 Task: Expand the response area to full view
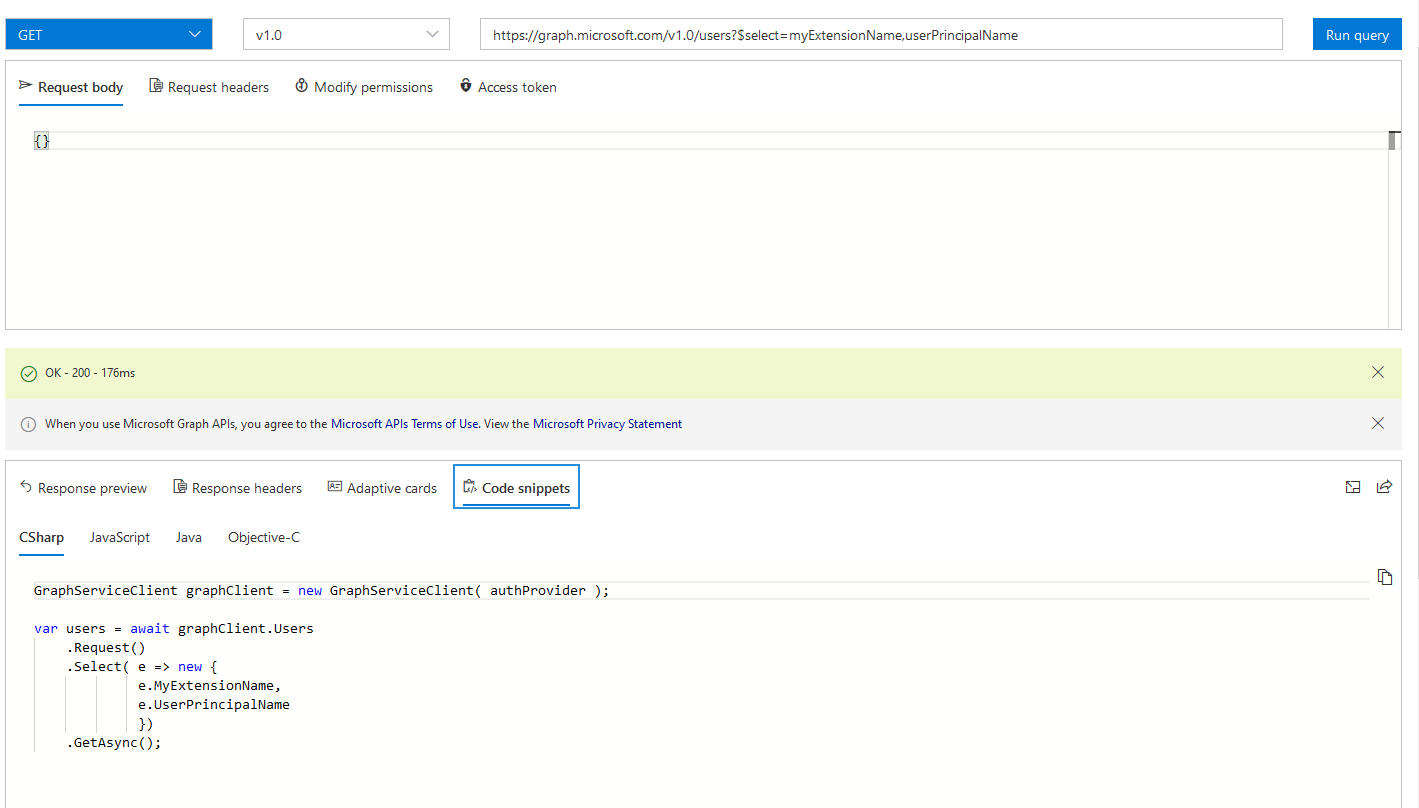tap(1353, 487)
